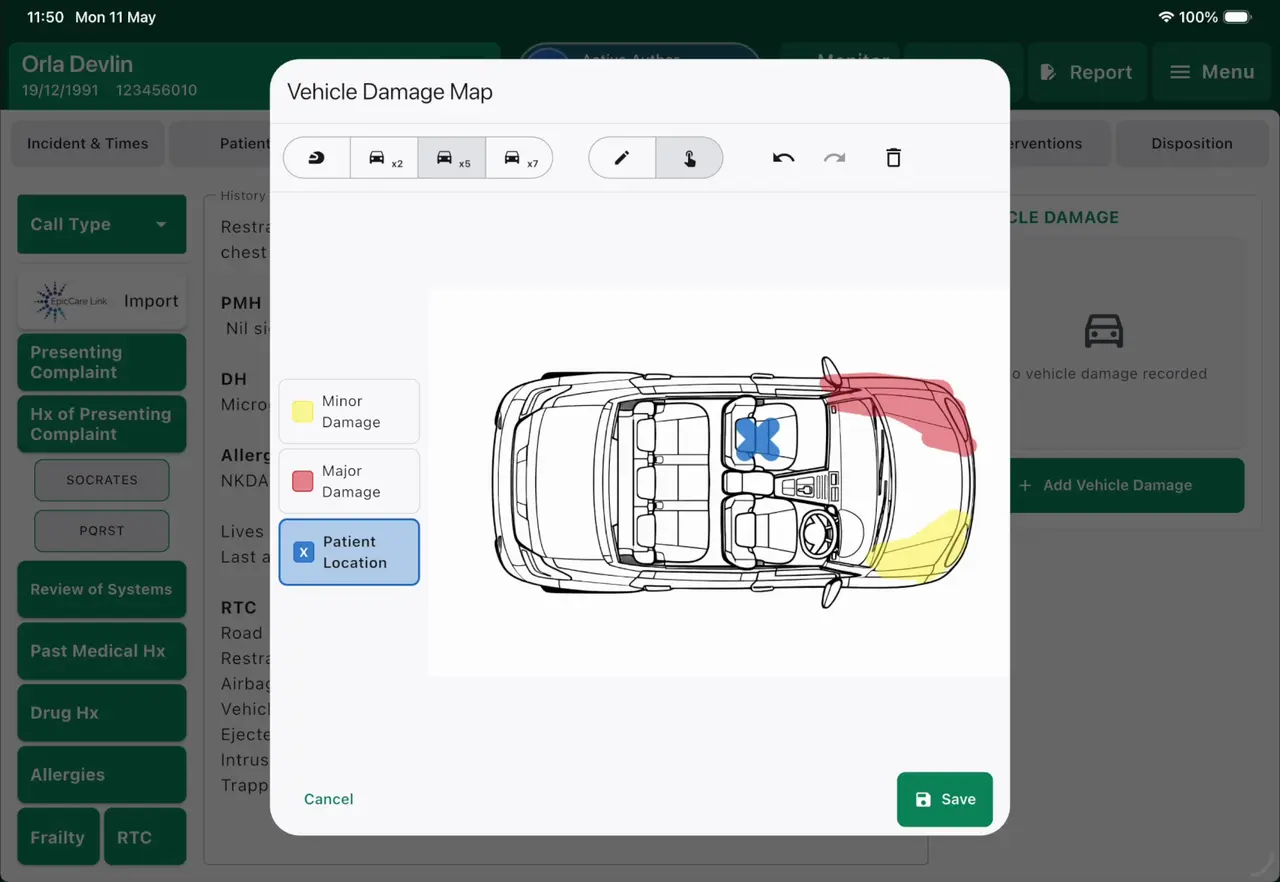Screen dimensions: 1280x882
Task: Click the 11:50 clock in status bar
Action: [x=45, y=17]
